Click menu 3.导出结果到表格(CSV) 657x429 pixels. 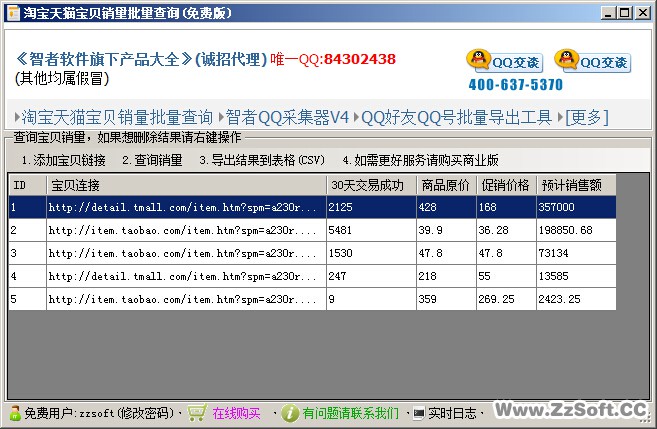[x=262, y=160]
